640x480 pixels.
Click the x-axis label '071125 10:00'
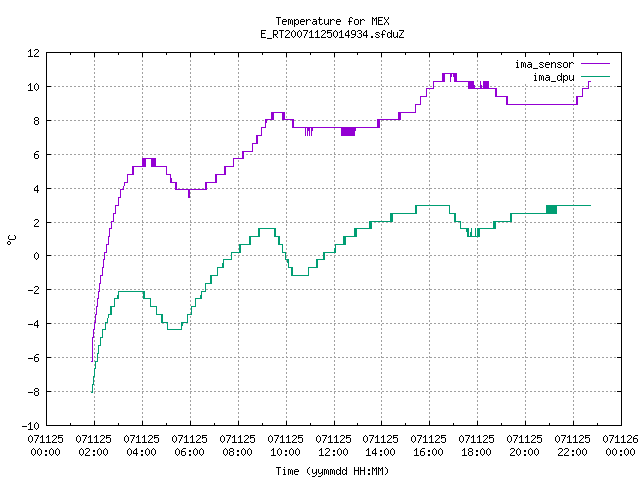[286, 446]
